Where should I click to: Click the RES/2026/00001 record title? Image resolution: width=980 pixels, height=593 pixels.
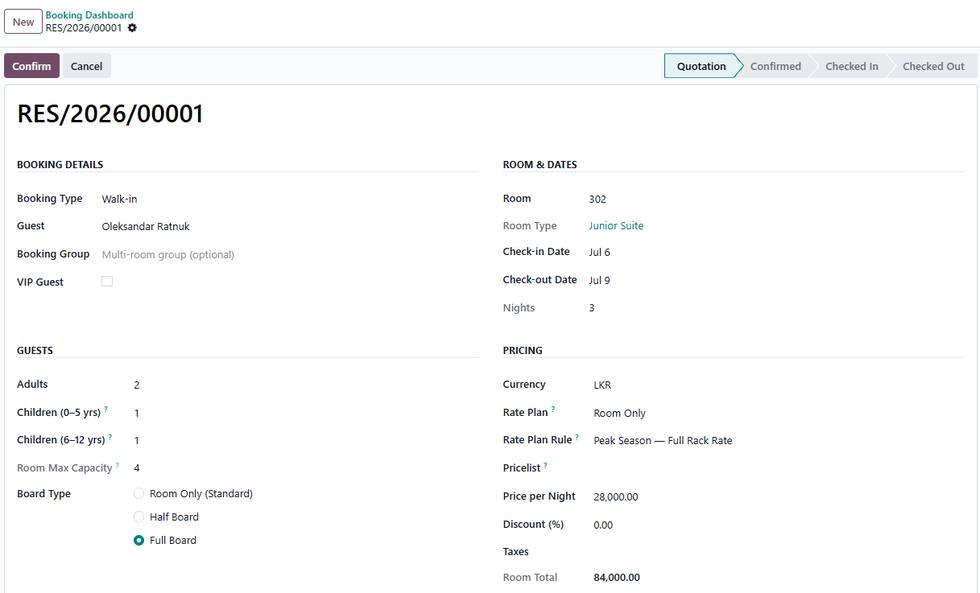[110, 114]
